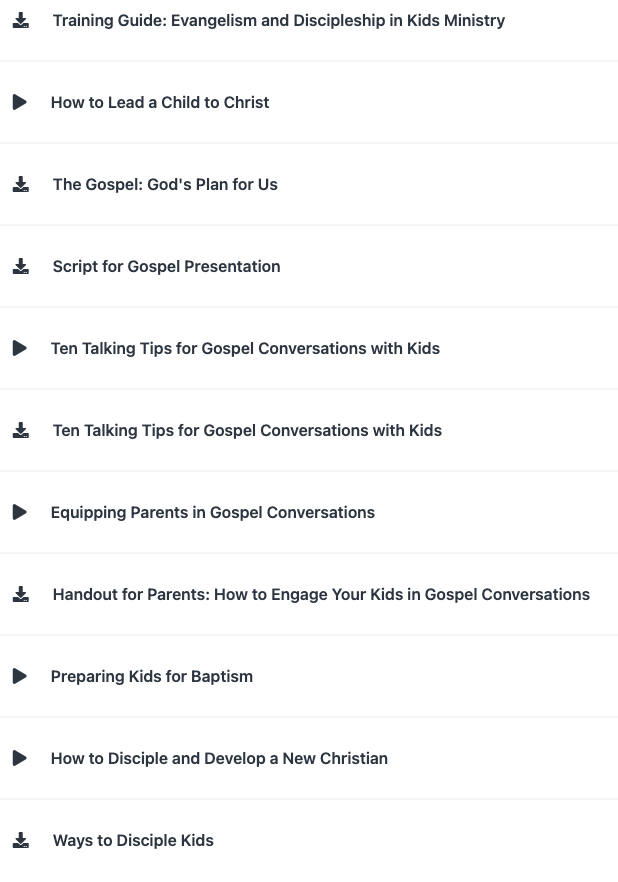This screenshot has width=618, height=882.
Task: Select the downloadable Ten Talking Tips title text
Action: [247, 430]
